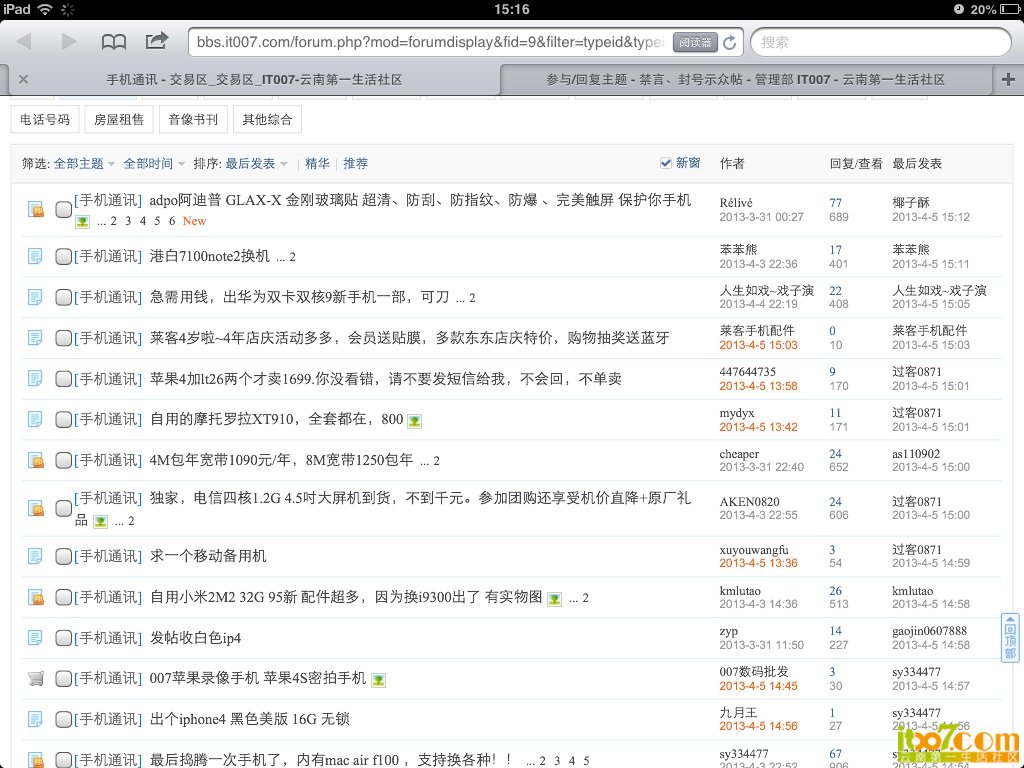Click thread icon beside 港白7100note2换机 post

tap(35, 256)
